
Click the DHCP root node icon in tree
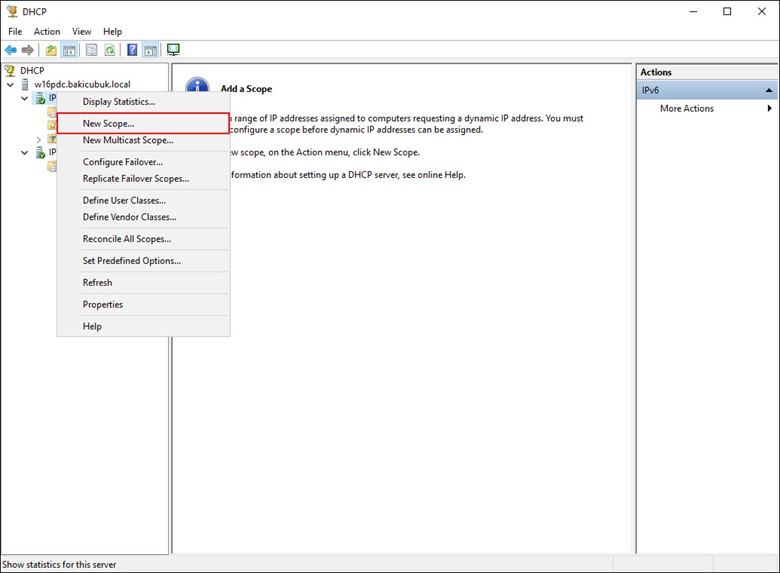[x=10, y=71]
